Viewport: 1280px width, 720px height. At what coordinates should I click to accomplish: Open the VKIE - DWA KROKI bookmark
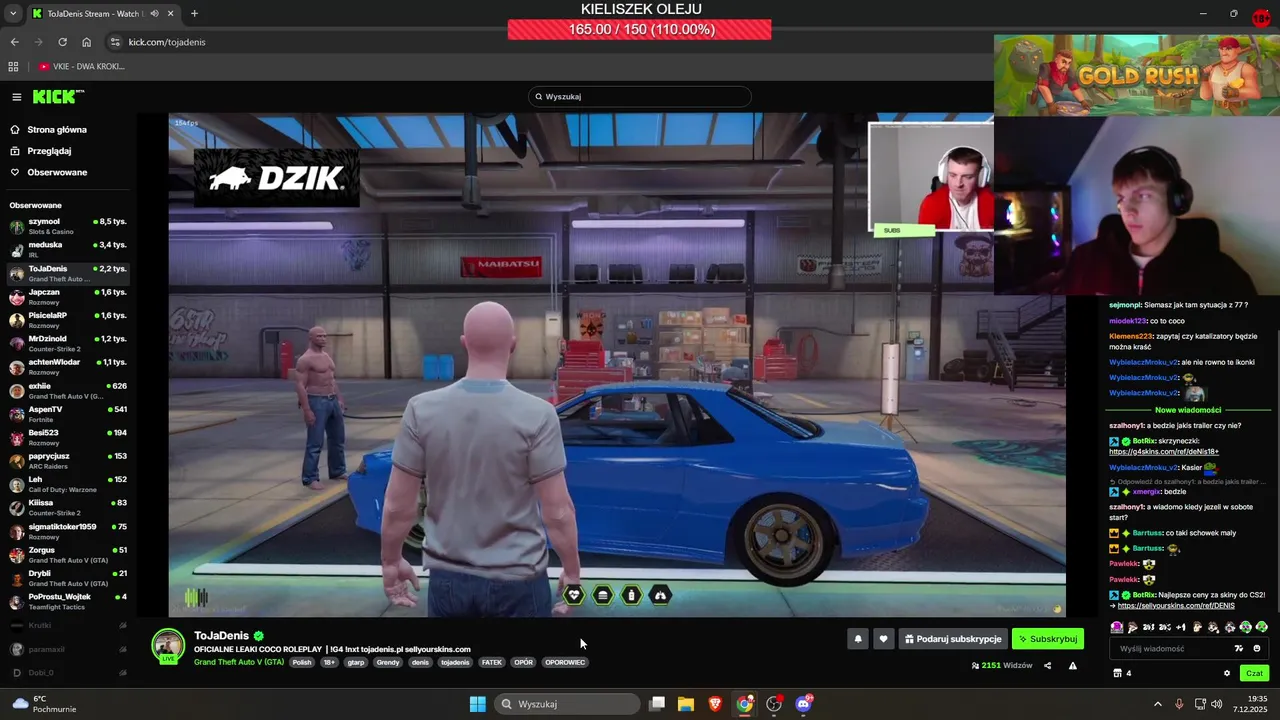coord(82,67)
